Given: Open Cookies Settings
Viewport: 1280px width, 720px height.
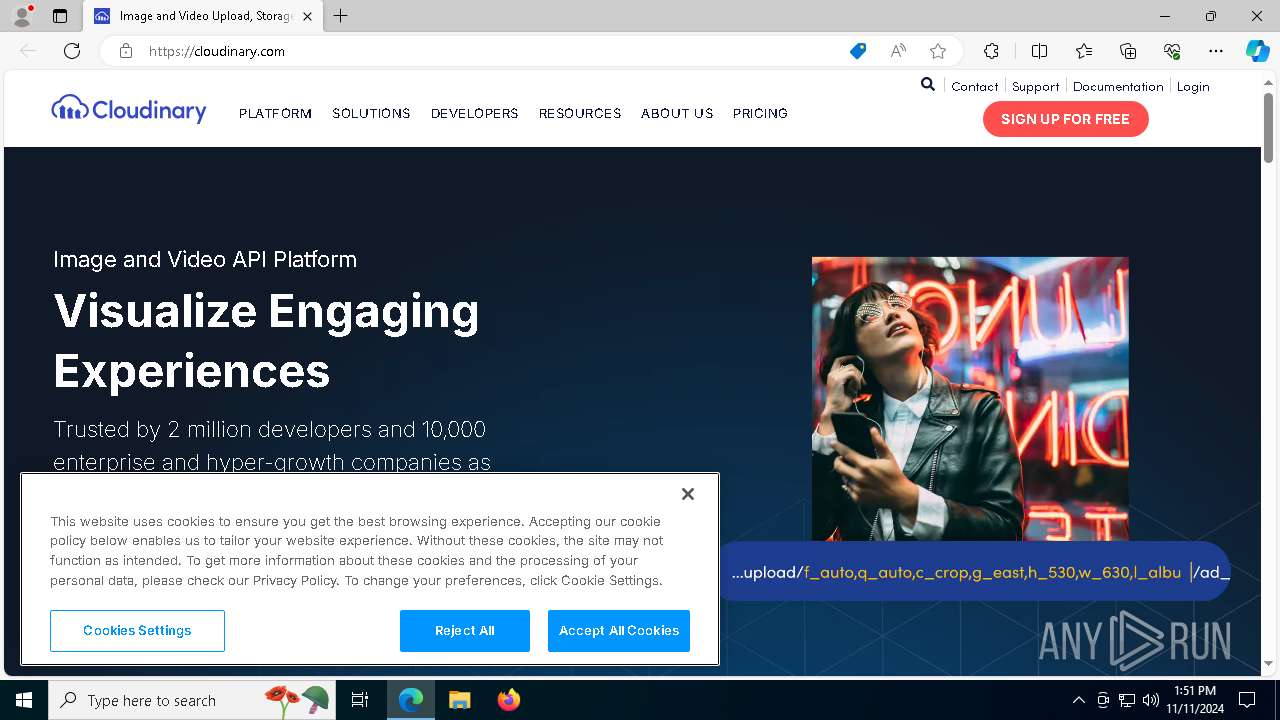Looking at the screenshot, I should [137, 631].
